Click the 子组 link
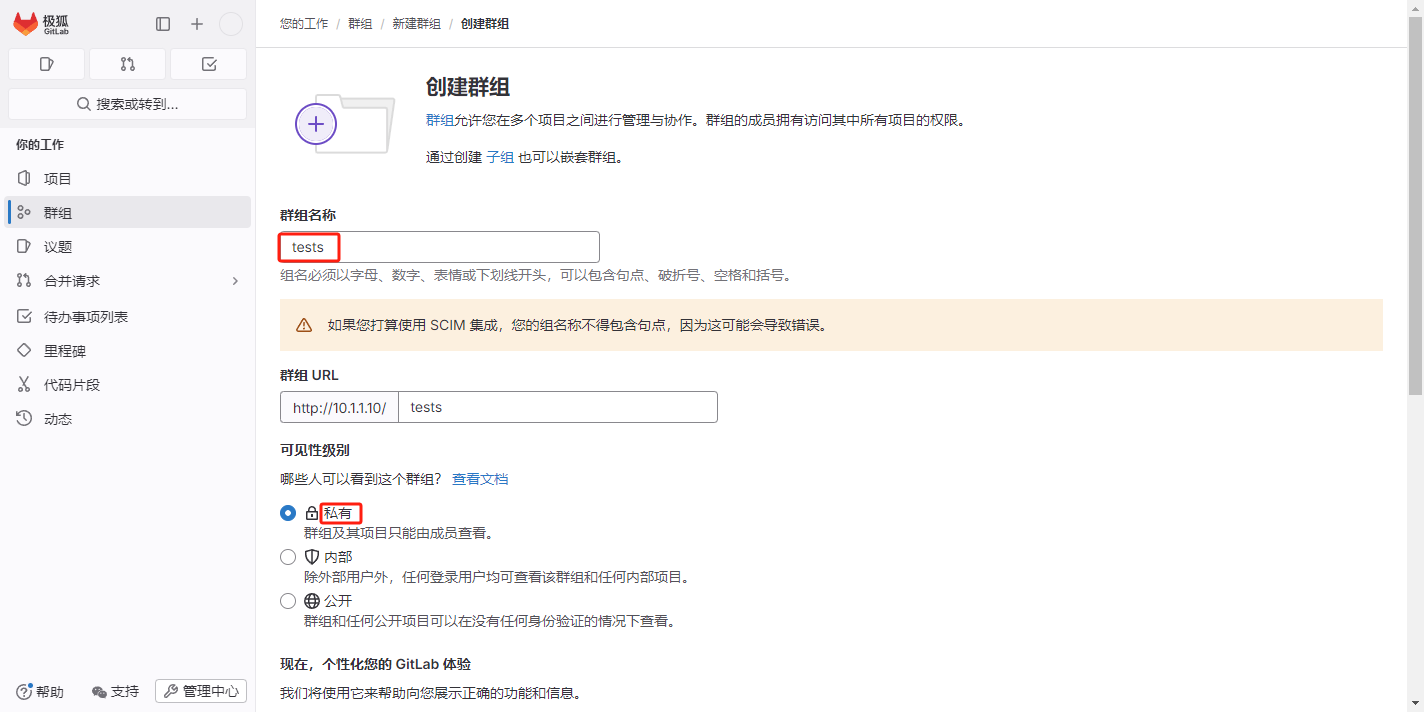1424x712 pixels. 500,157
